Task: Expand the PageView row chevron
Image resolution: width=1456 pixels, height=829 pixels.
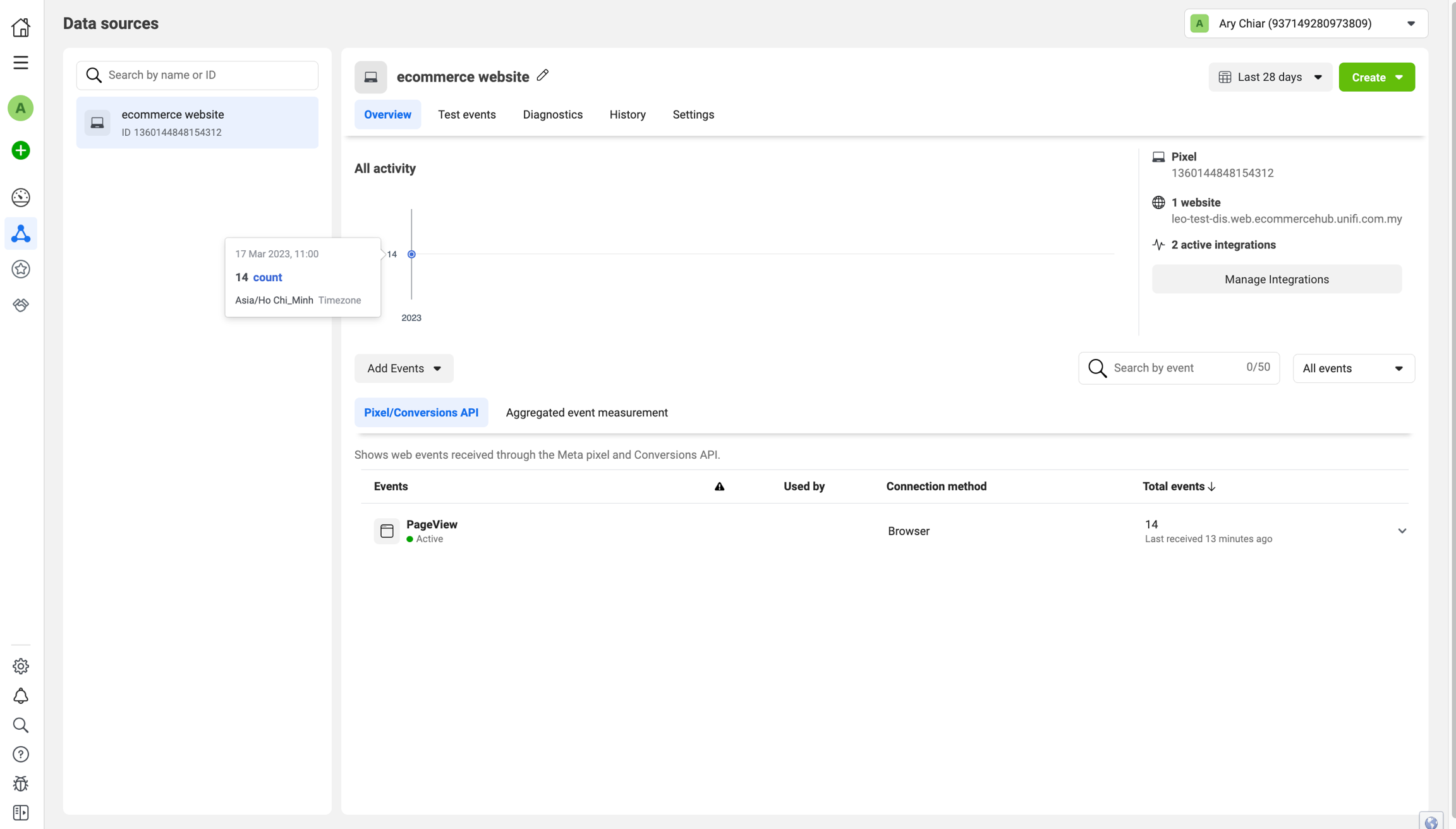Action: click(1402, 531)
